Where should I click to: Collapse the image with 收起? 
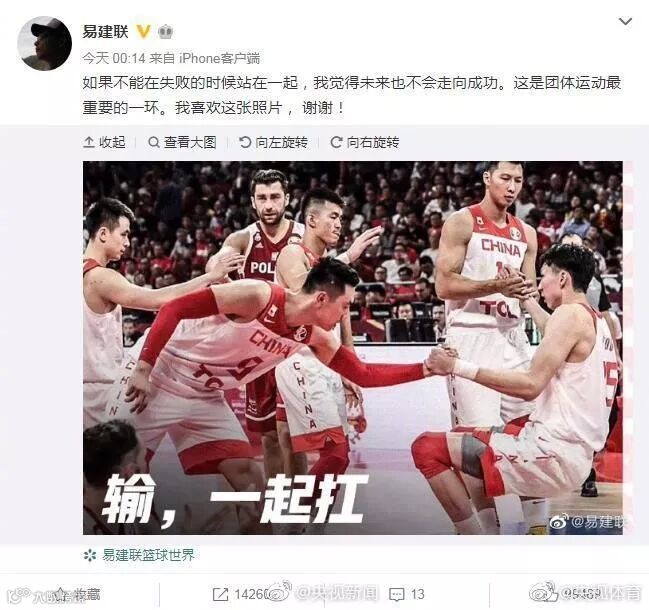click(104, 142)
